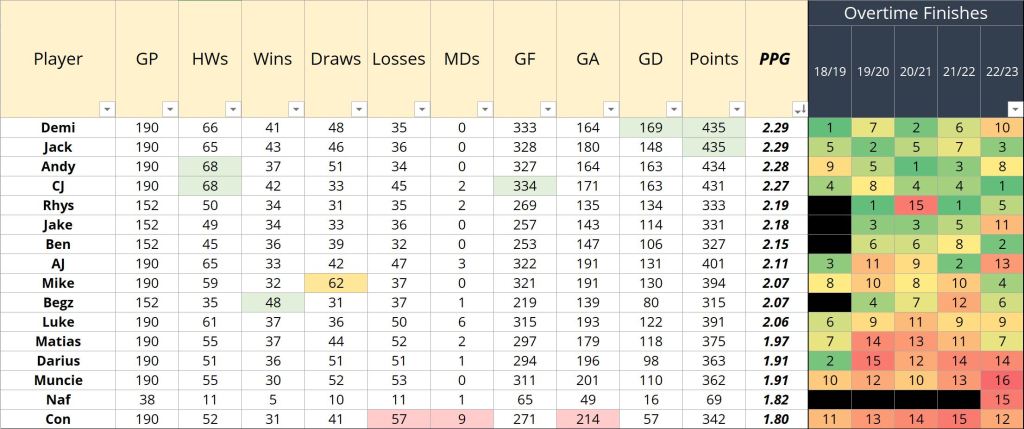Select the Overtime Finishes header cell
This screenshot has width=1024, height=429.
(915, 13)
